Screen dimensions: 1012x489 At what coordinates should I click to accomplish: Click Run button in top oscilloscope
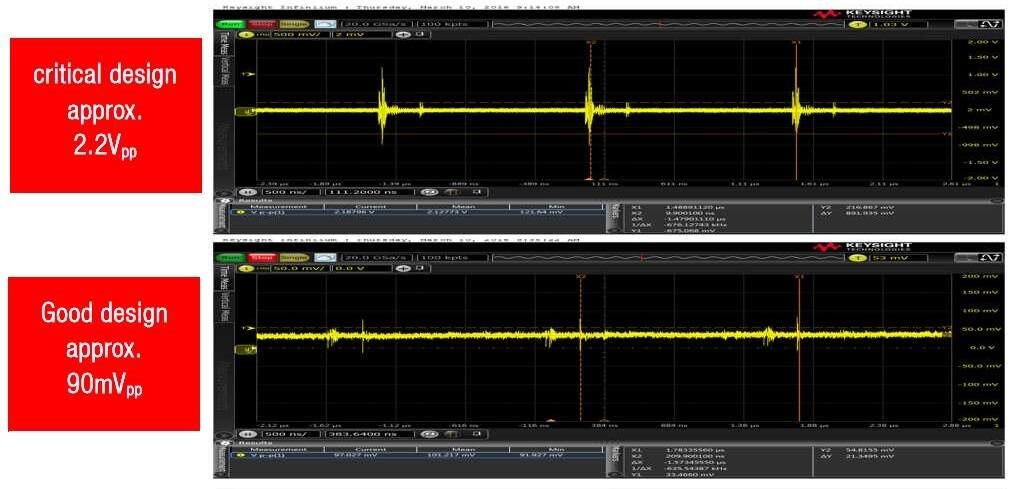pyautogui.click(x=231, y=24)
